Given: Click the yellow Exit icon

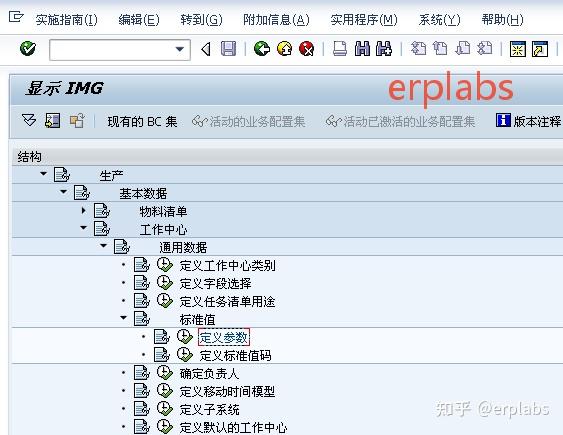Looking at the screenshot, I should [284, 49].
